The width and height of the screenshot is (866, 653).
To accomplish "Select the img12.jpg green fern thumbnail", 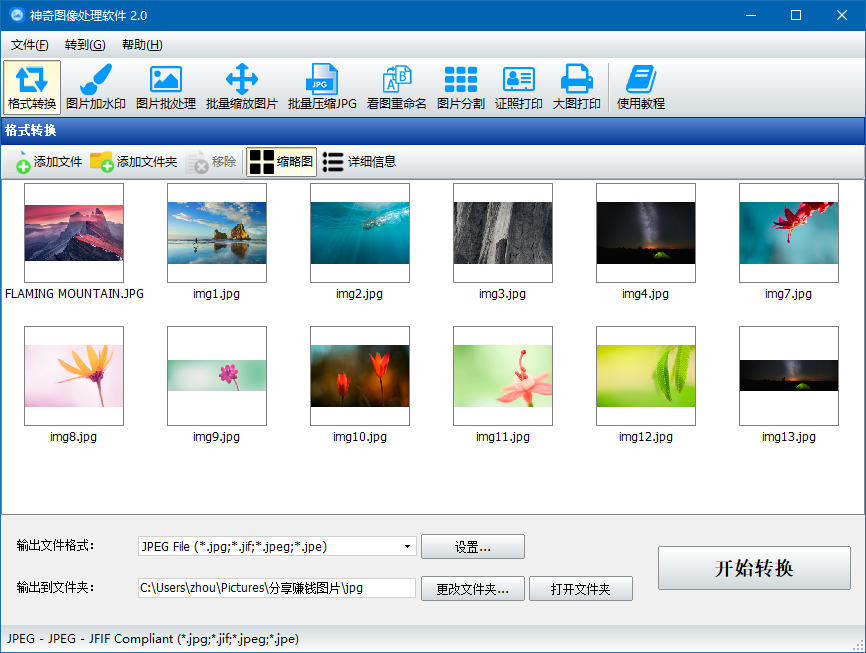I will (x=646, y=376).
